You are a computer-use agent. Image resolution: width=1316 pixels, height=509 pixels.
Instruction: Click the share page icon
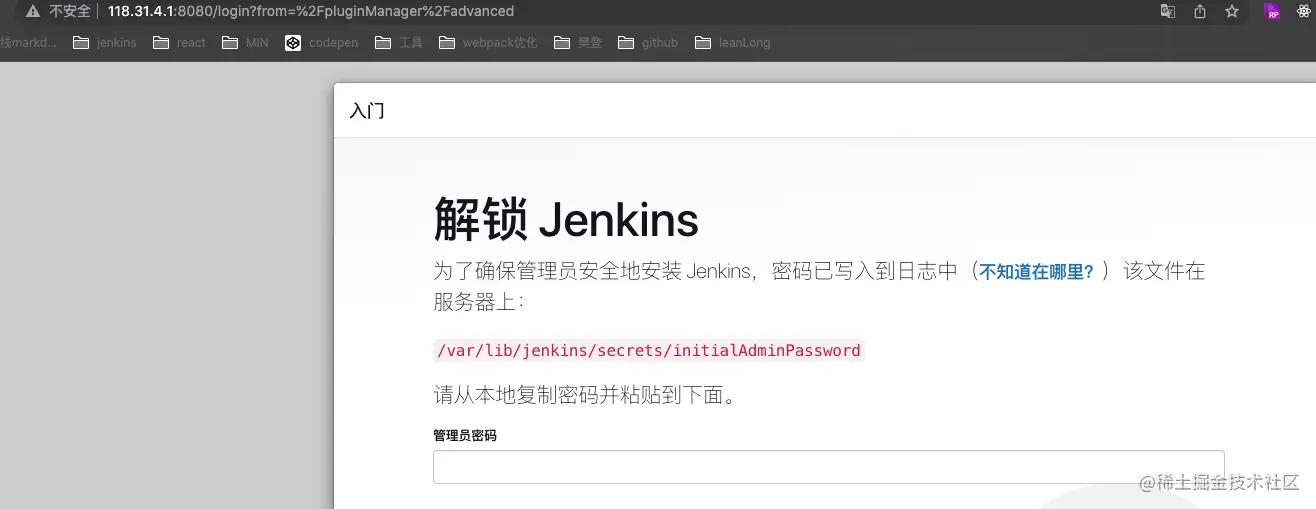[1200, 11]
